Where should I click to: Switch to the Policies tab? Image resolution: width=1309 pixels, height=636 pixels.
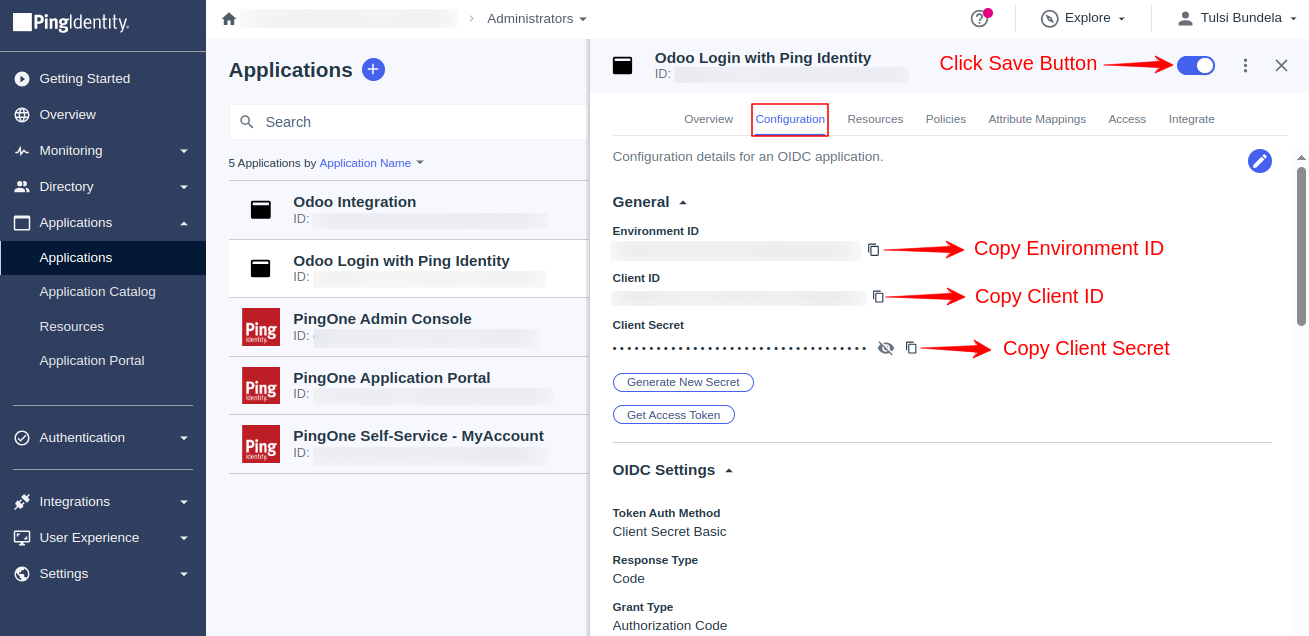click(x=946, y=119)
